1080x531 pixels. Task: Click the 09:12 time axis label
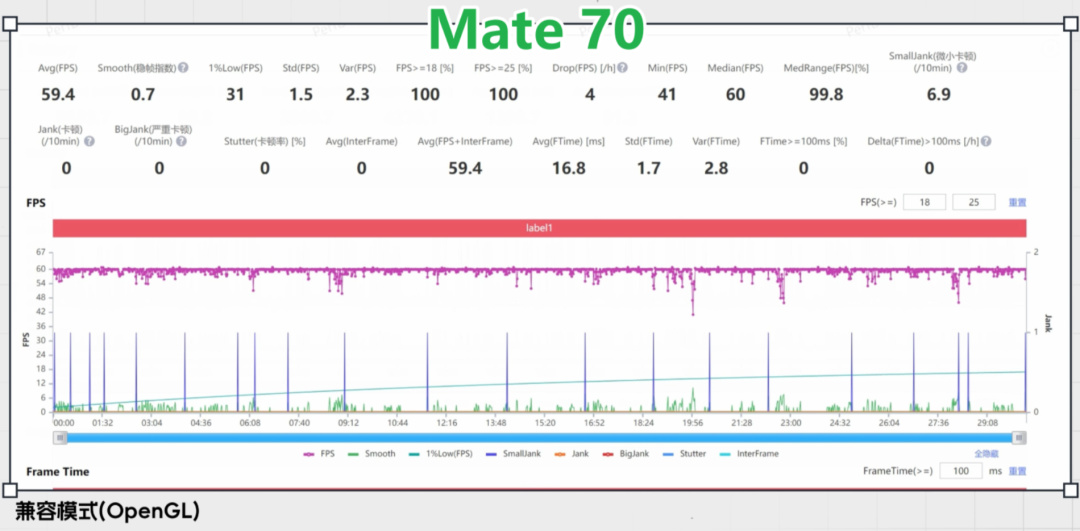pos(349,422)
